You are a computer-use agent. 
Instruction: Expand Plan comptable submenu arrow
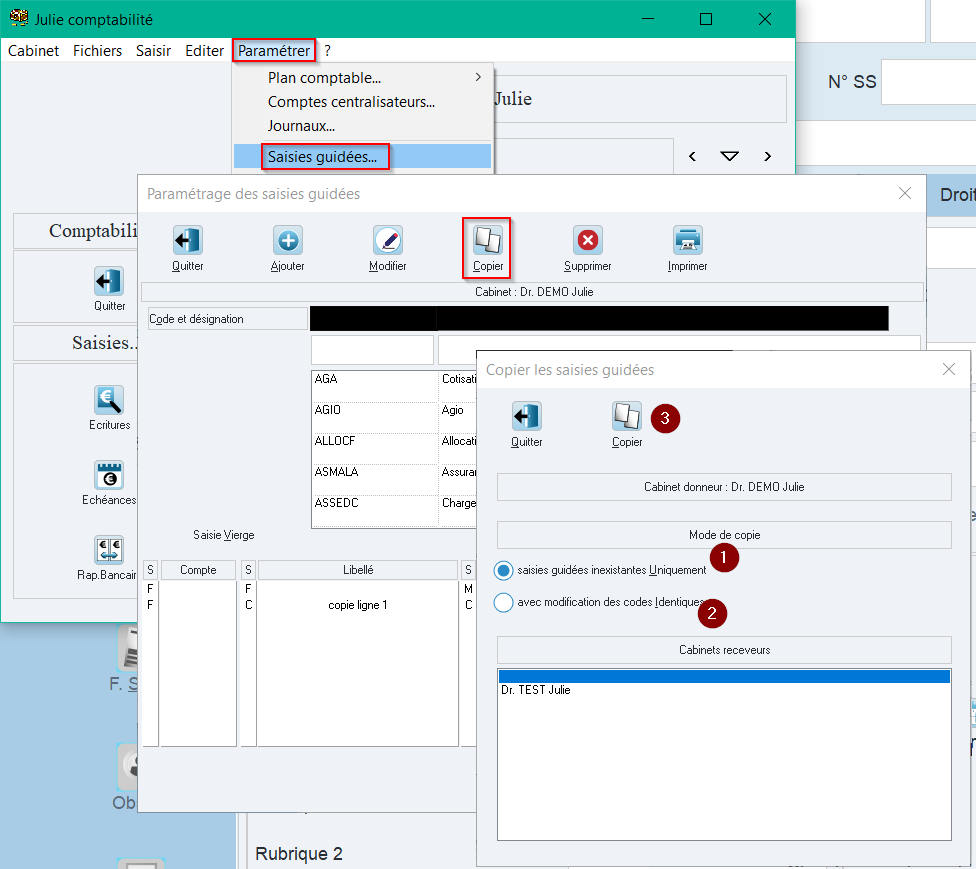pos(478,77)
